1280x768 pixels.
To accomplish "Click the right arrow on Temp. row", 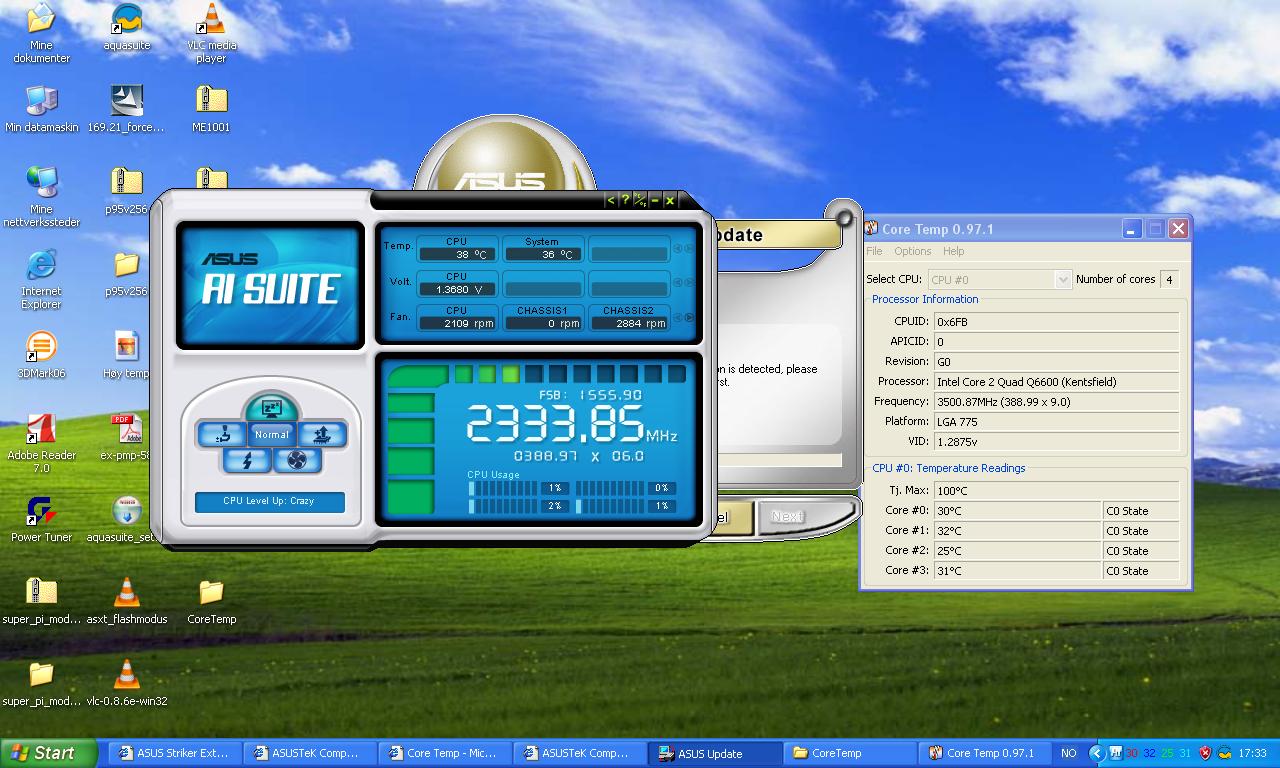I will (x=688, y=248).
